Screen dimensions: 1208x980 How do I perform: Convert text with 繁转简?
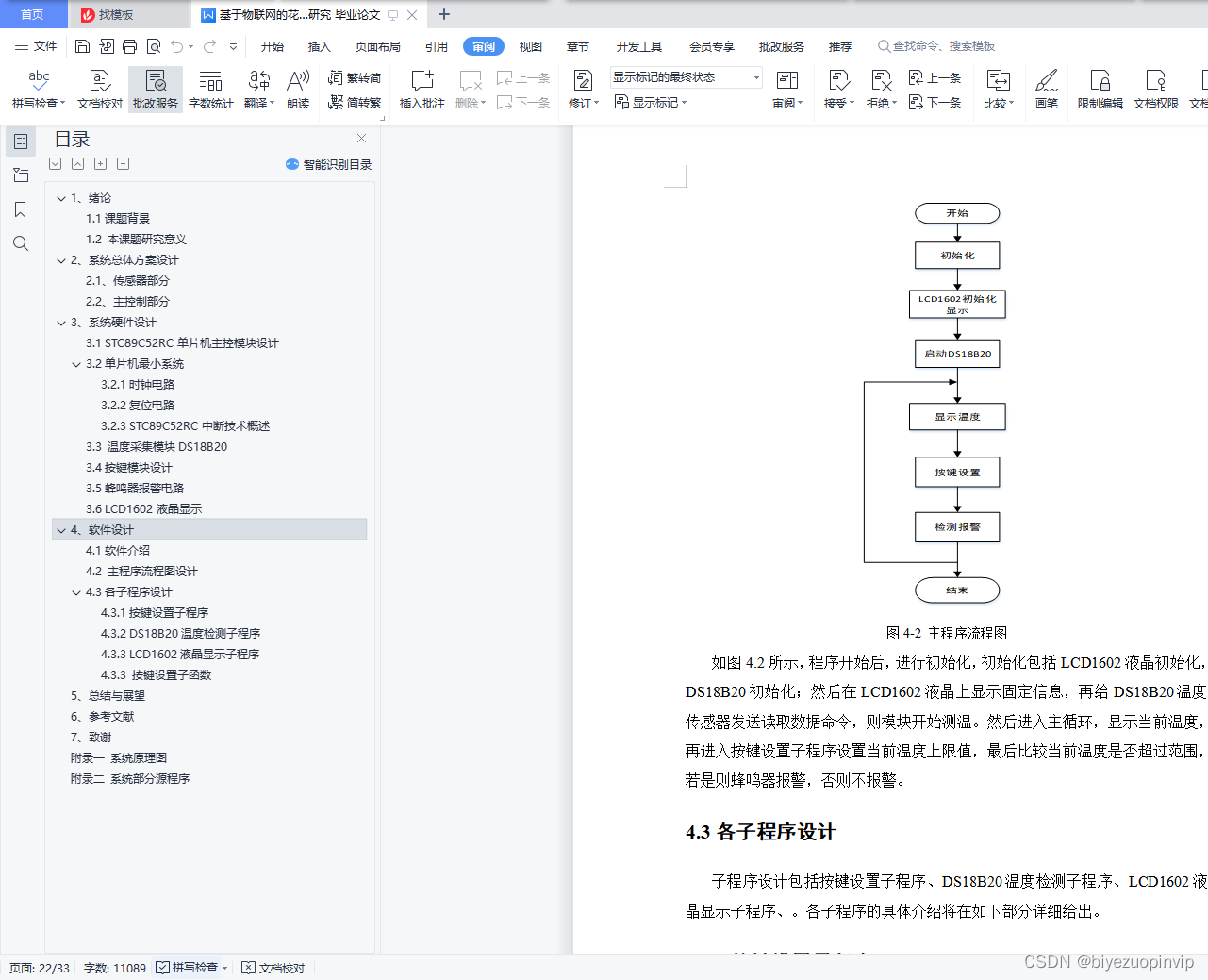[355, 78]
